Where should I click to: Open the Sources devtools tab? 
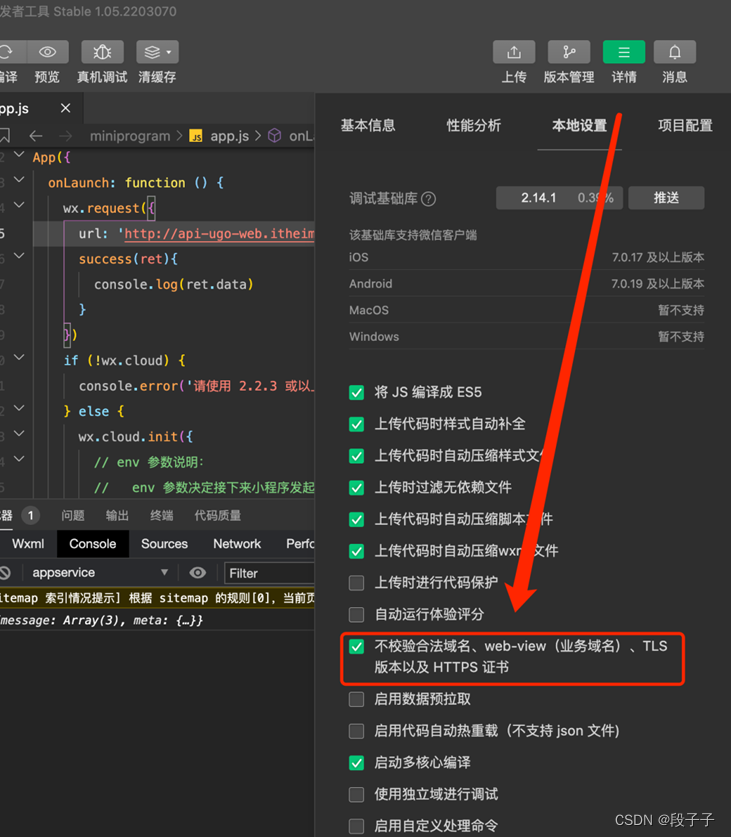[x=164, y=544]
